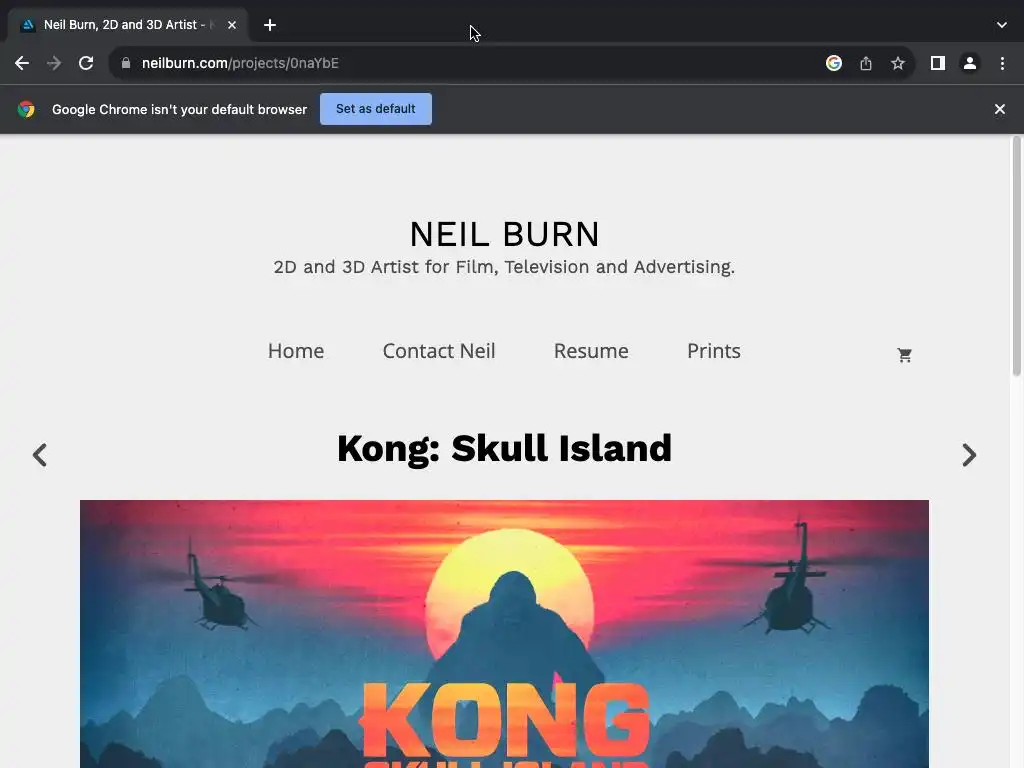Expand the tab search dropdown arrow
Image resolution: width=1024 pixels, height=768 pixels.
tap(1002, 25)
